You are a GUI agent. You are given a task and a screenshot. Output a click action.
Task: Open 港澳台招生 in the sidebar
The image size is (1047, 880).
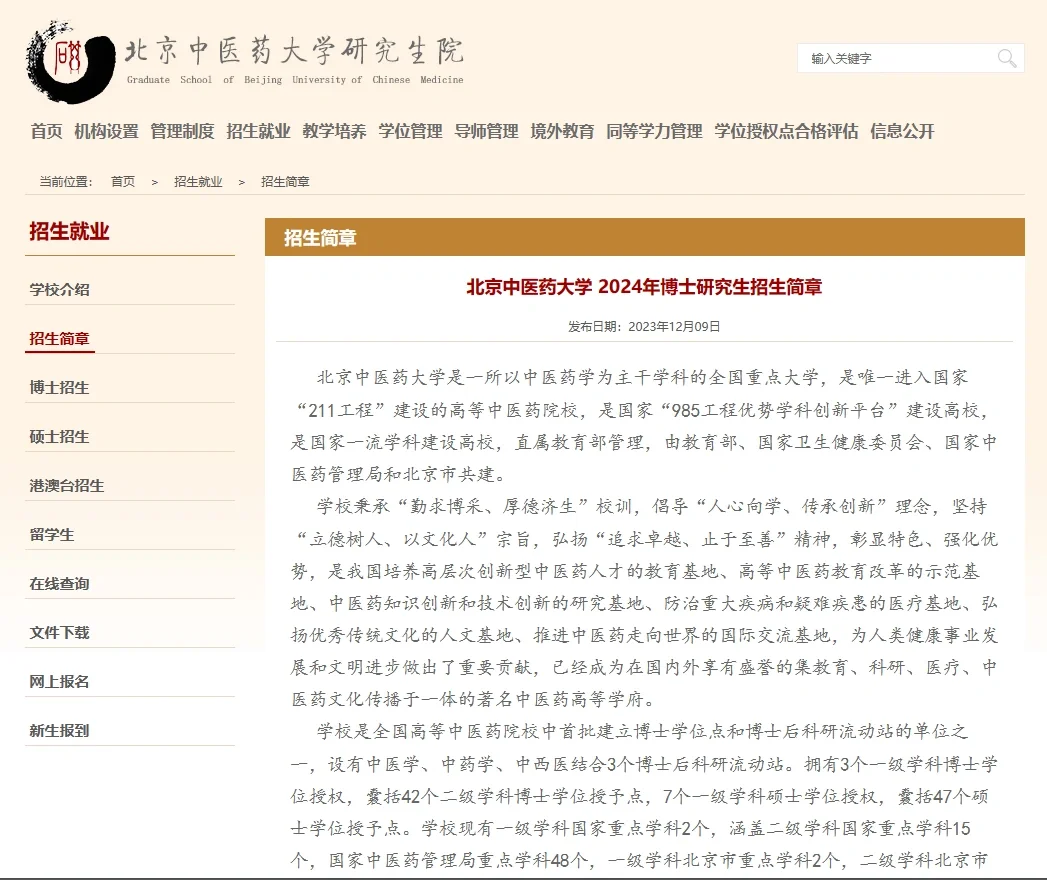point(67,486)
